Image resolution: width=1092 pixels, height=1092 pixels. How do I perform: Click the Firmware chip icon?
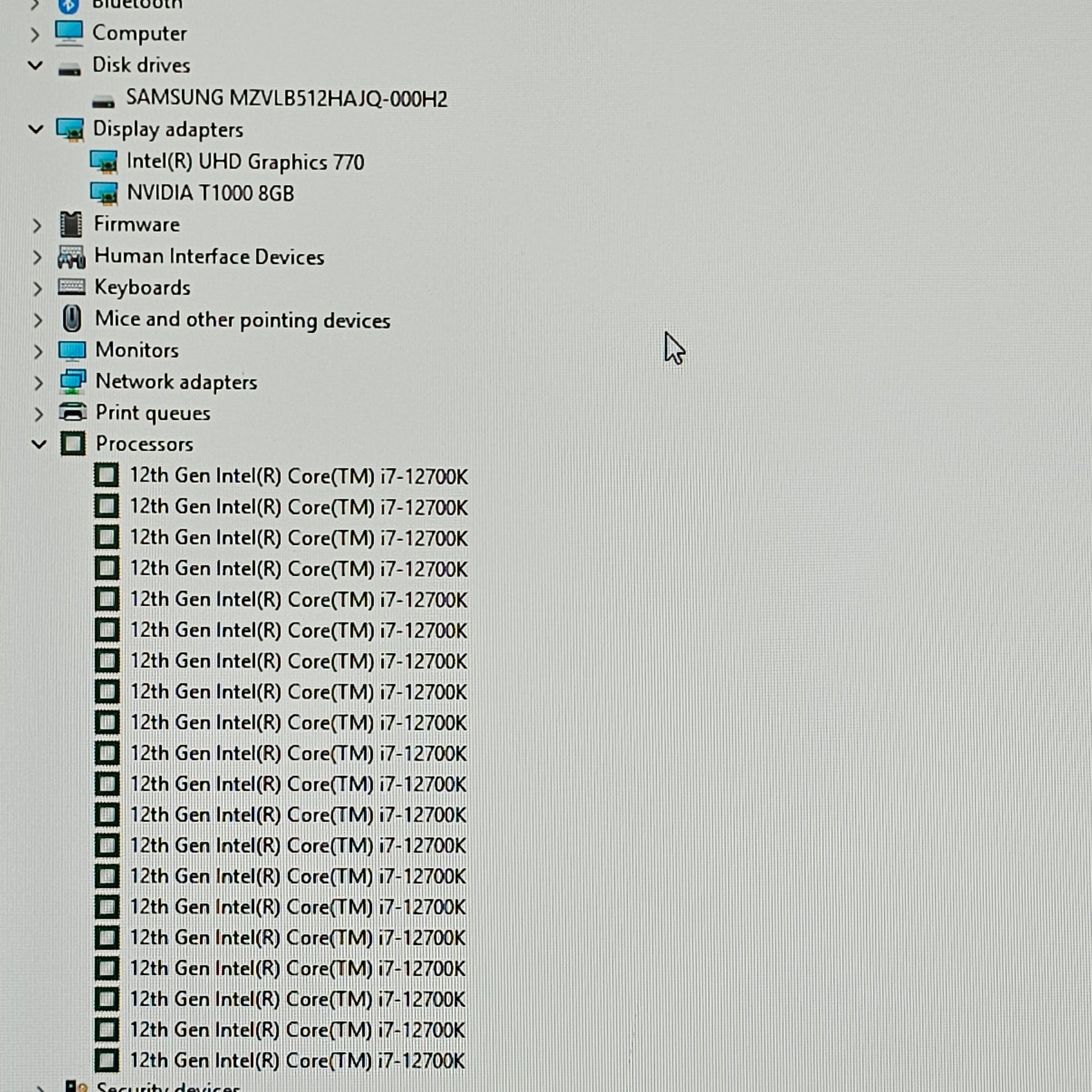point(71,225)
